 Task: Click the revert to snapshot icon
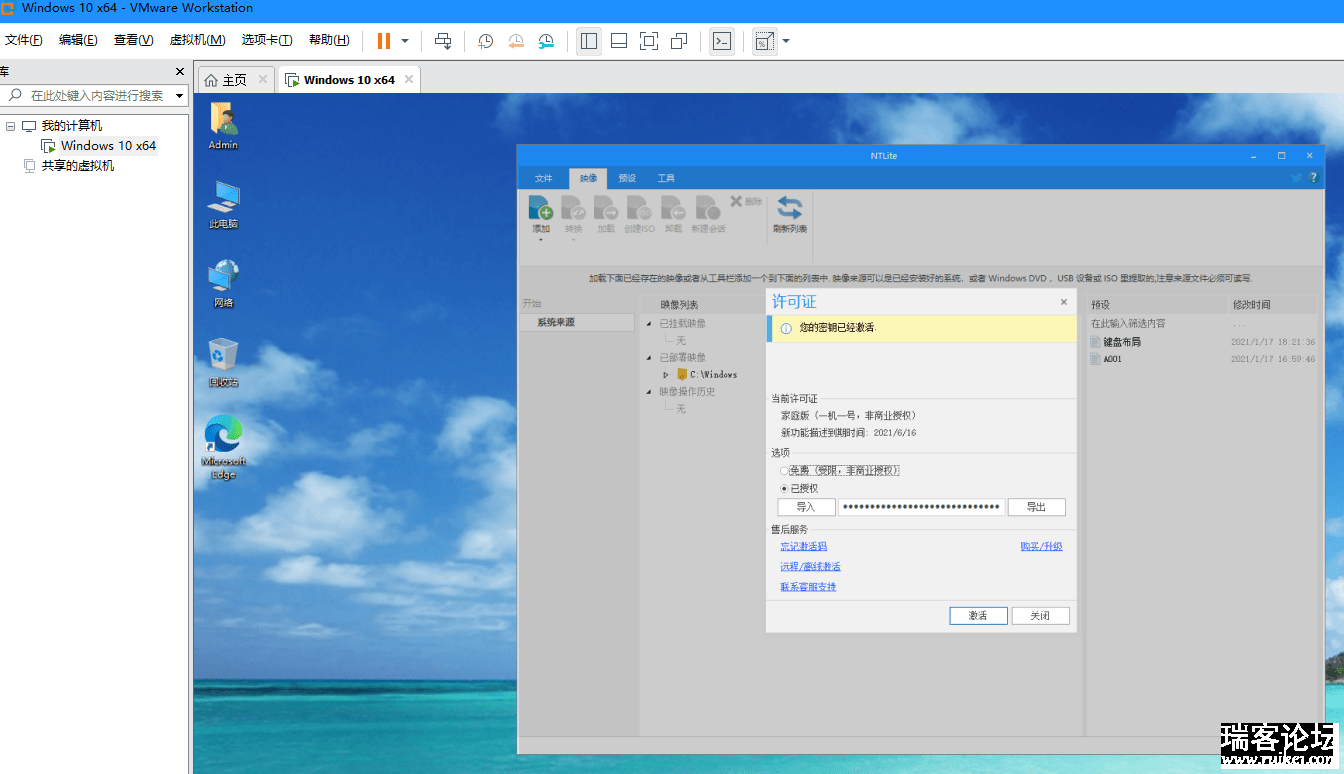(516, 41)
